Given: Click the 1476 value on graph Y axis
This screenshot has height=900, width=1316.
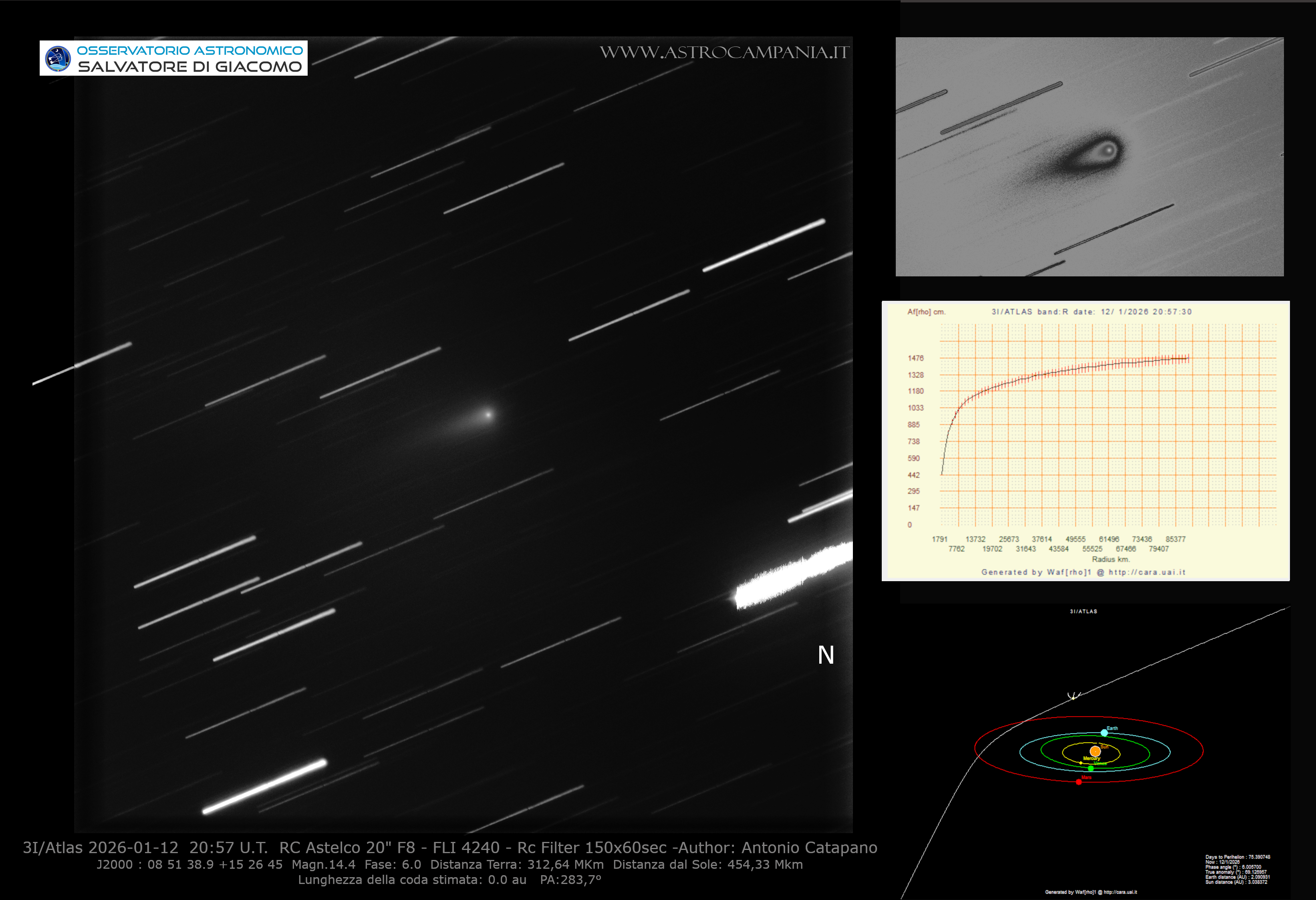Looking at the screenshot, I should (916, 358).
